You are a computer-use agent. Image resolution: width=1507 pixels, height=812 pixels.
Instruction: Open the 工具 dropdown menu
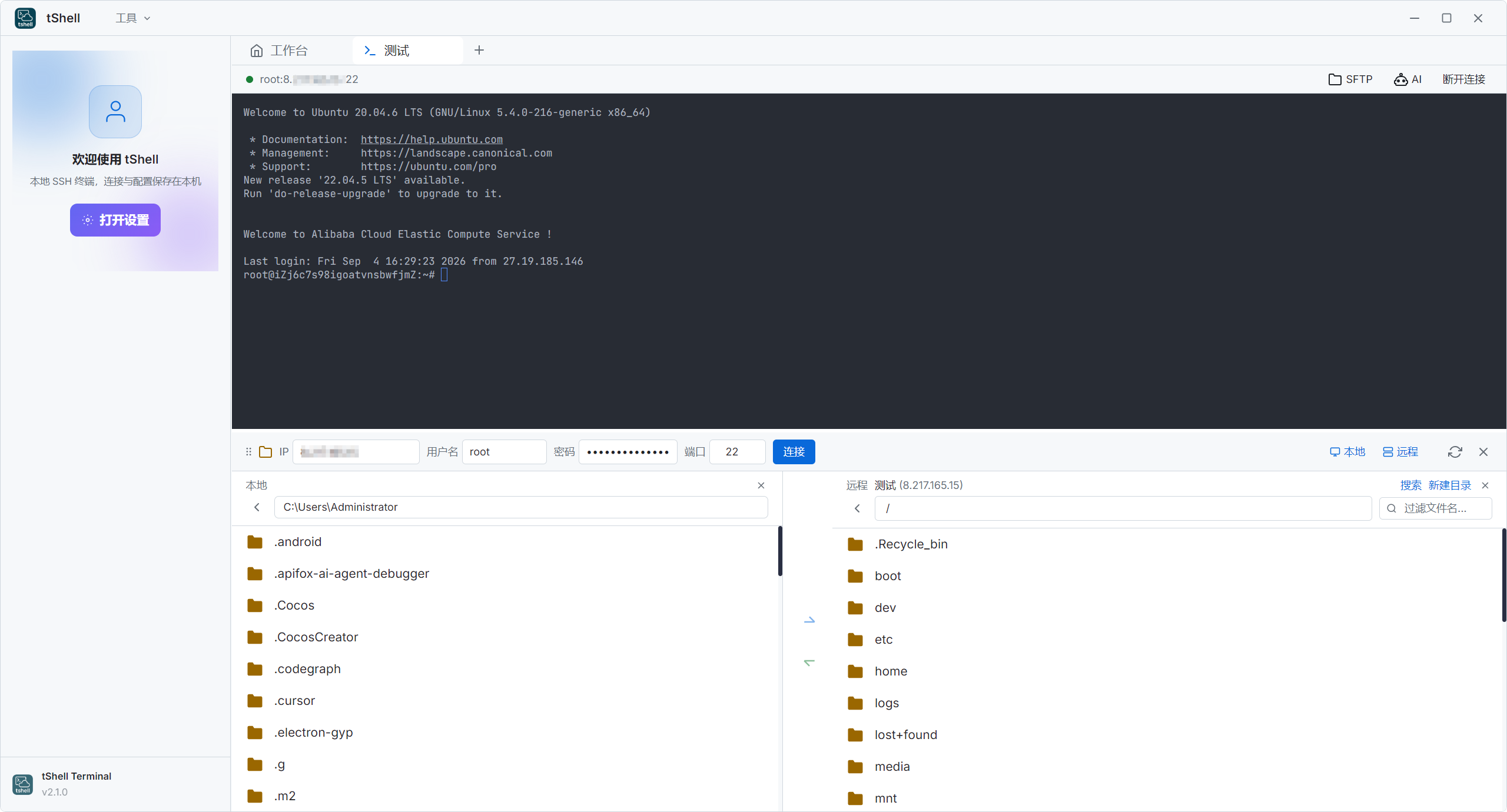tap(133, 18)
